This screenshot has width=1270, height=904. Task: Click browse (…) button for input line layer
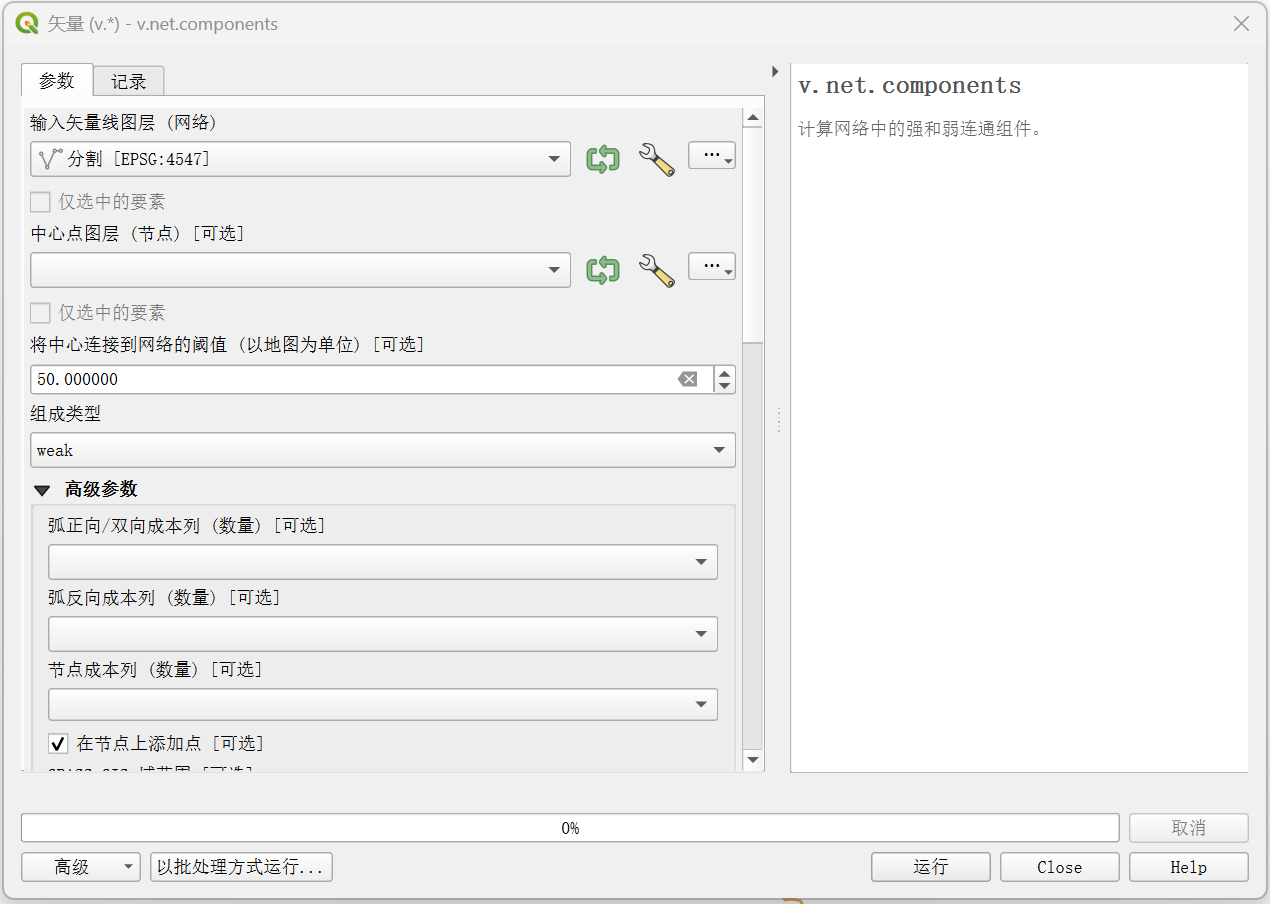tap(711, 156)
